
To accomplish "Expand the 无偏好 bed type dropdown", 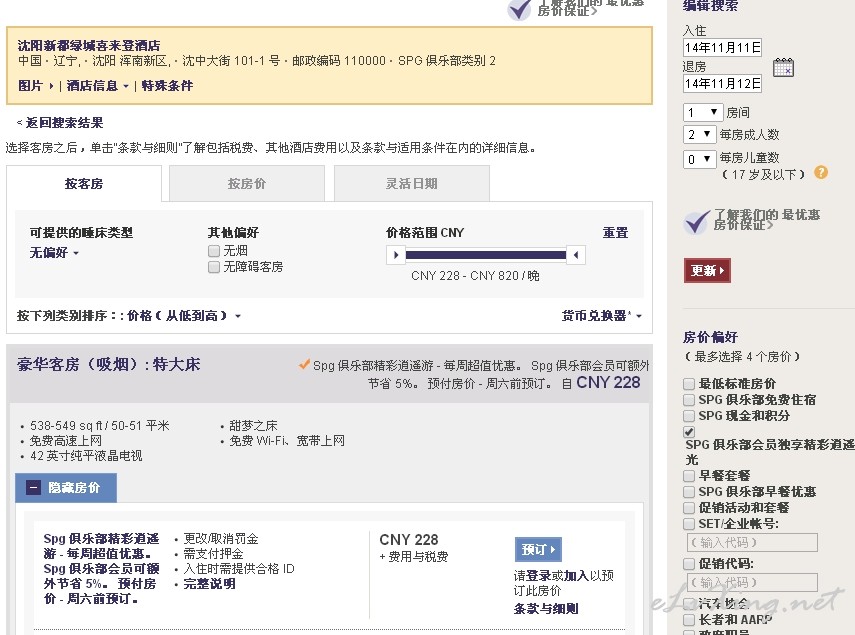I will pos(54,253).
